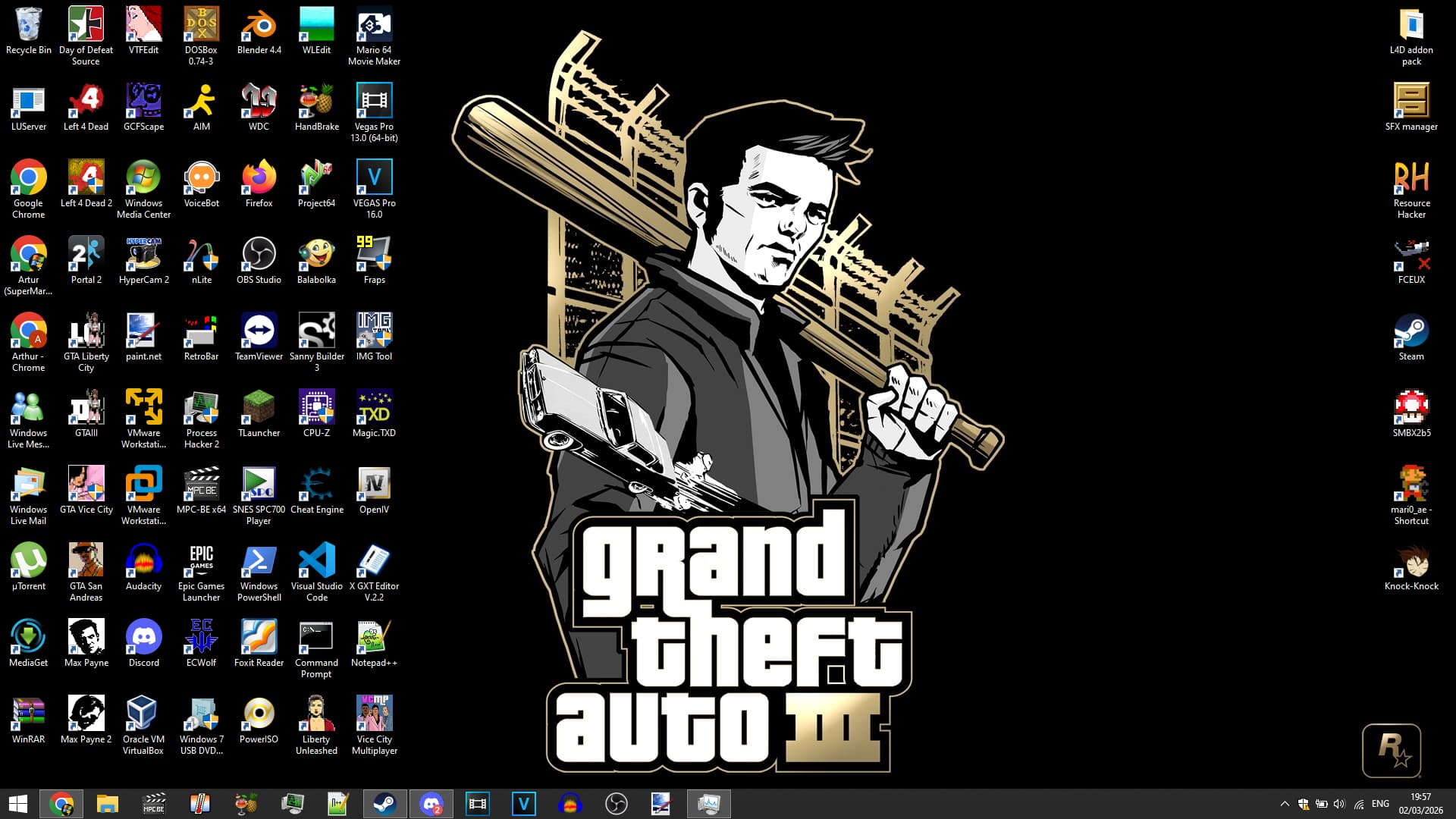This screenshot has width=1456, height=819.
Task: Click the taskbar clock and date
Action: tap(1420, 804)
